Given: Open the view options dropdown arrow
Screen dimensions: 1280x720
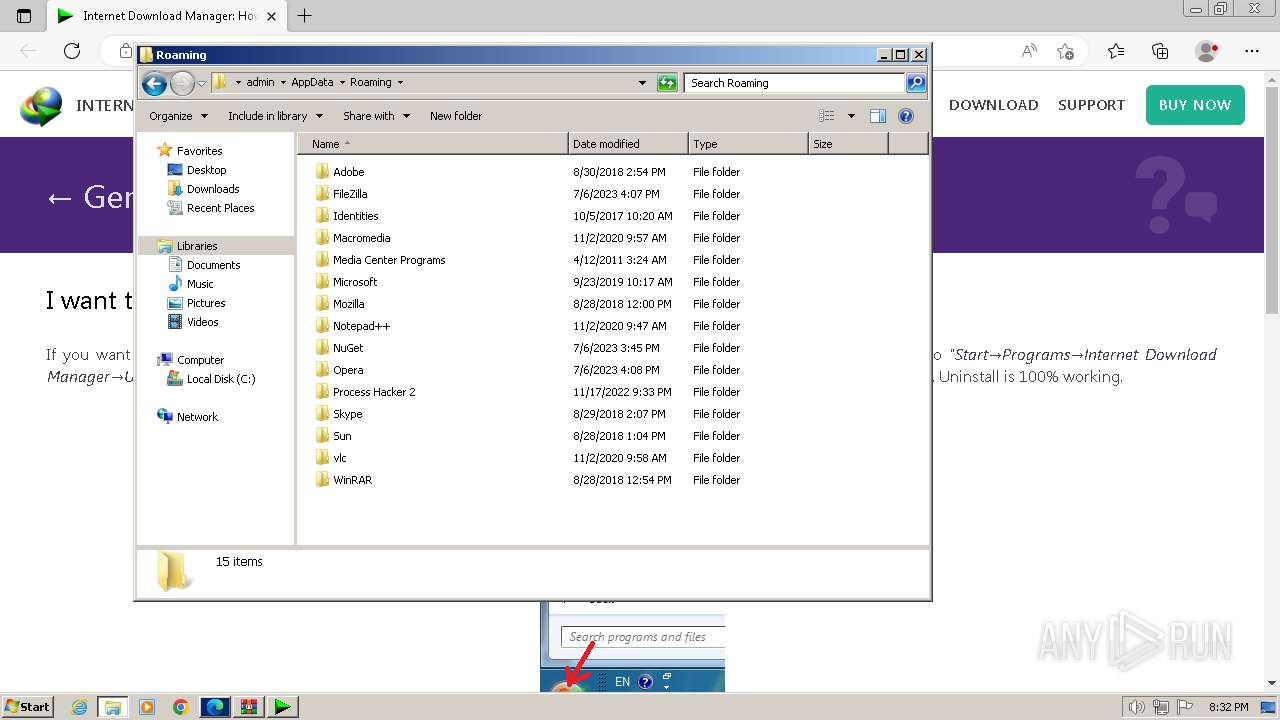Looking at the screenshot, I should [x=851, y=116].
